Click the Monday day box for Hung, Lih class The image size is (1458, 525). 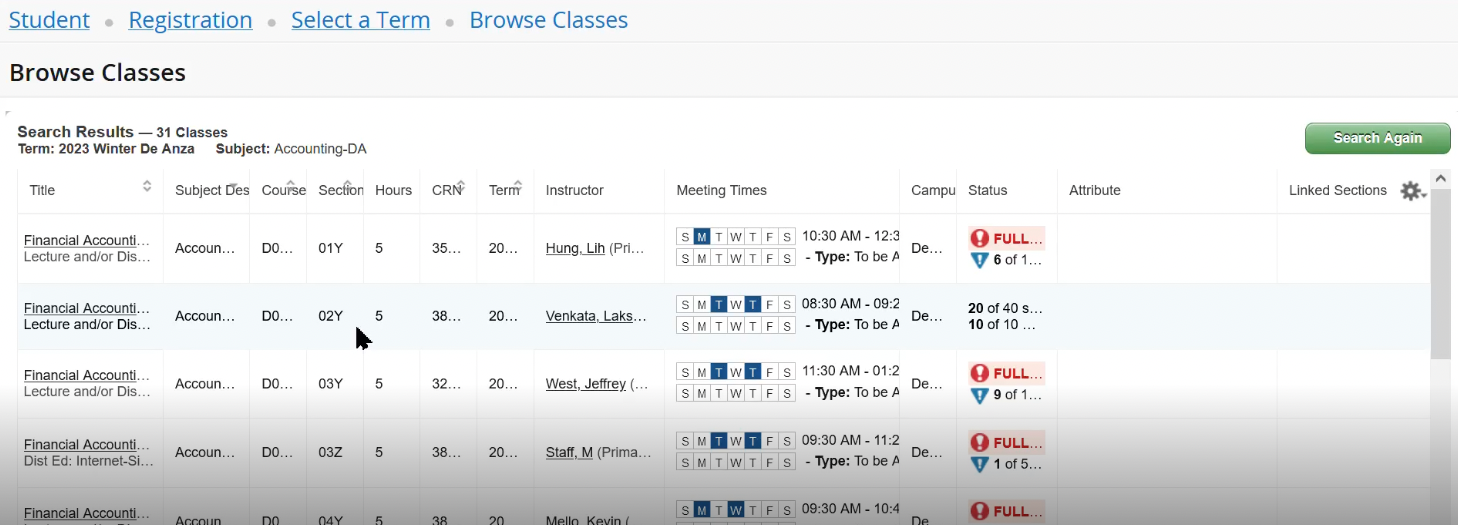[x=702, y=237]
